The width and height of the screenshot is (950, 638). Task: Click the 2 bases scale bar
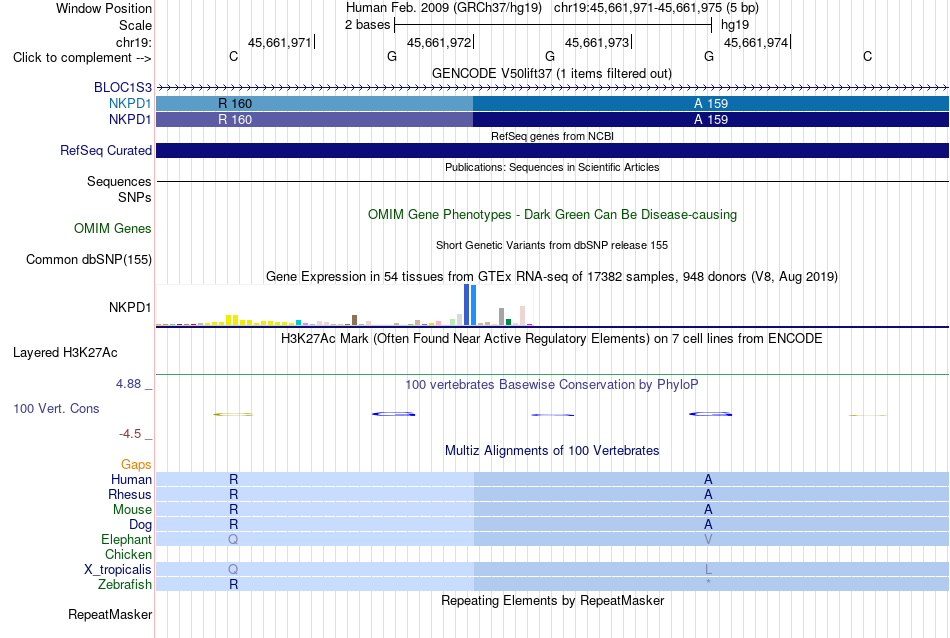pyautogui.click(x=553, y=25)
